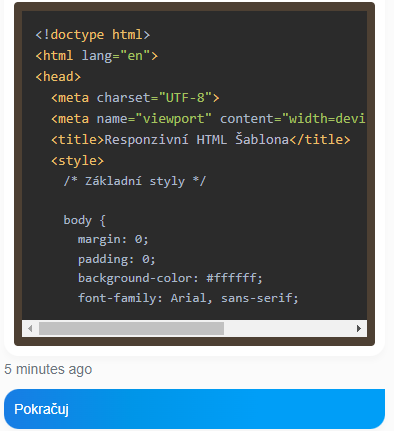Click the meta name="viewport" line
The image size is (394, 431).
click(208, 119)
